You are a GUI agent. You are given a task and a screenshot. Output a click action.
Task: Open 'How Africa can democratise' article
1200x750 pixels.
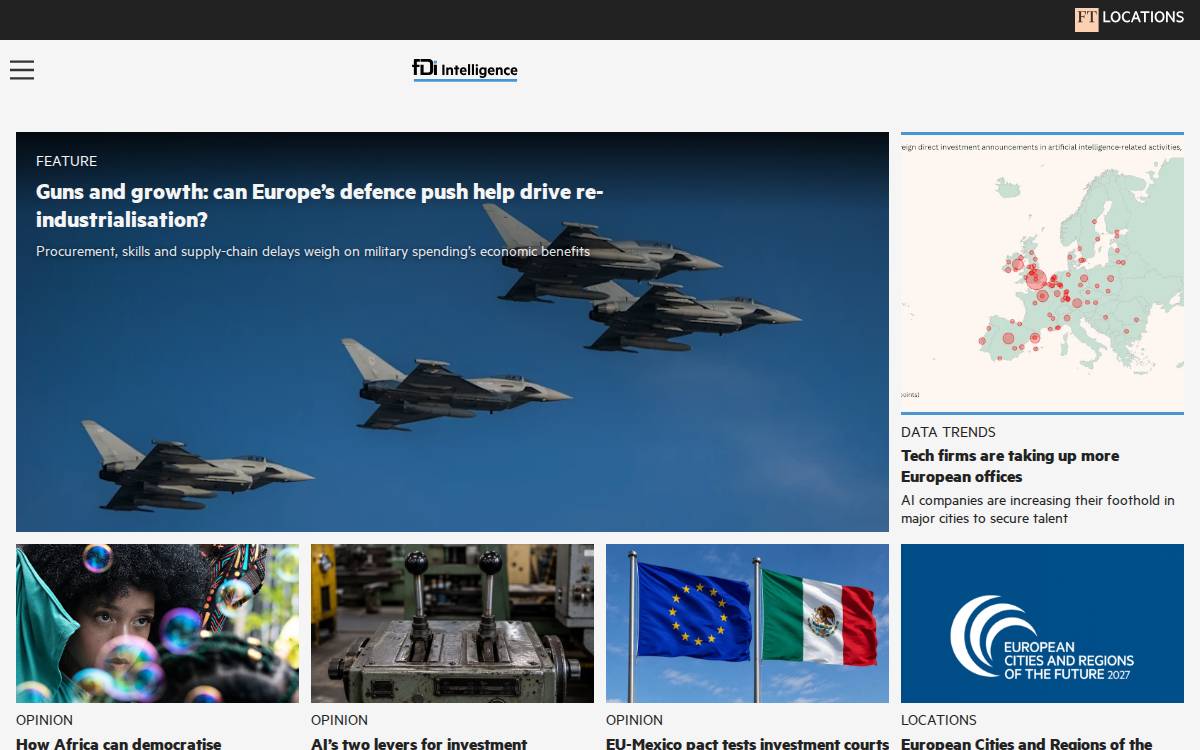click(x=119, y=743)
